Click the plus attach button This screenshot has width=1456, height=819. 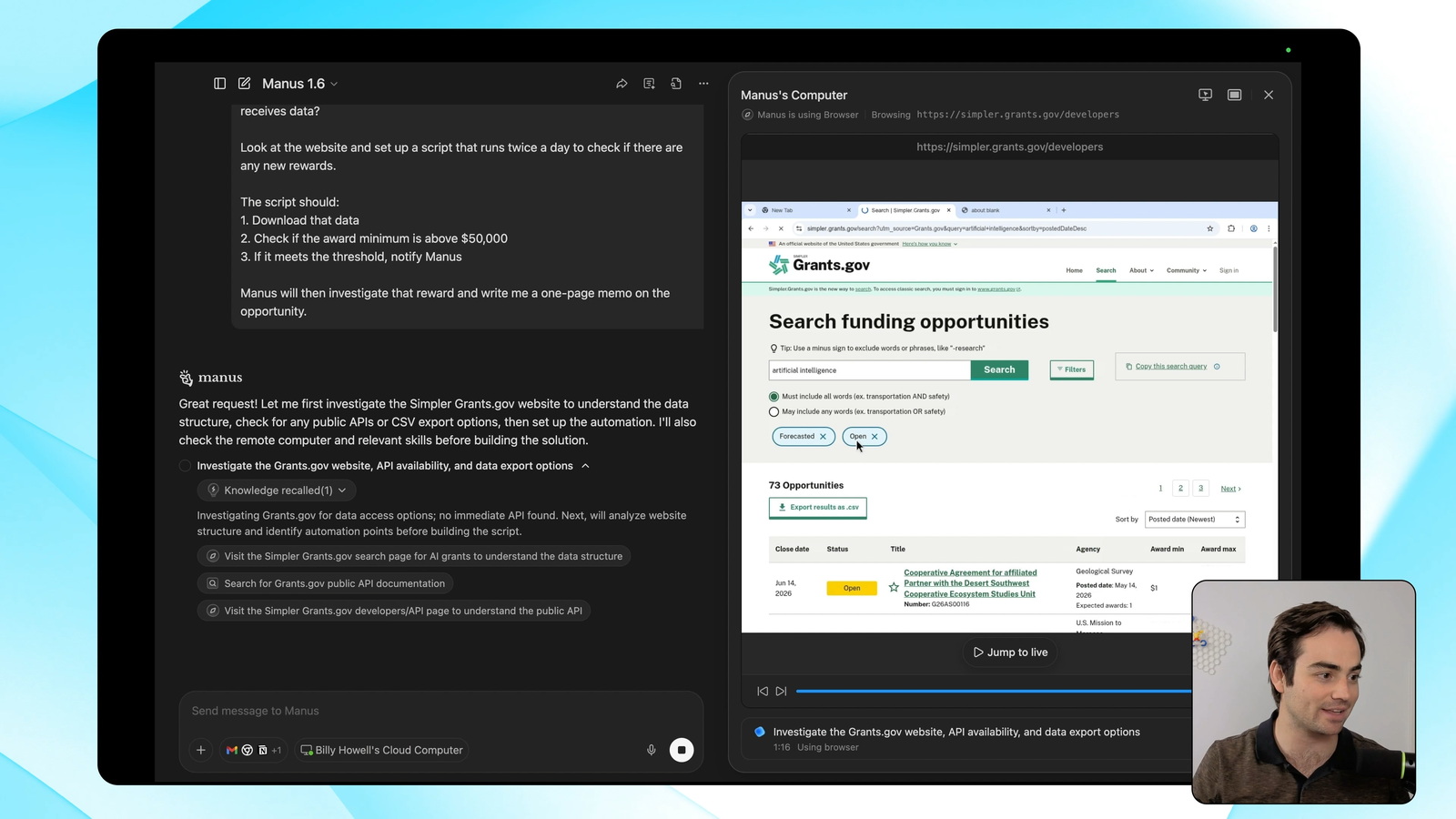201,750
